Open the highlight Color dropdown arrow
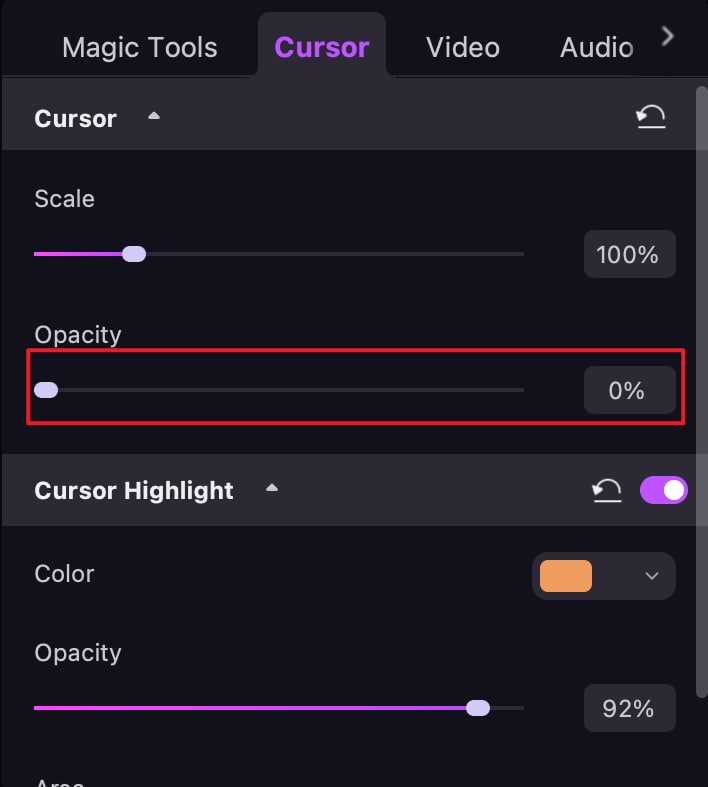708x787 pixels. pos(652,576)
